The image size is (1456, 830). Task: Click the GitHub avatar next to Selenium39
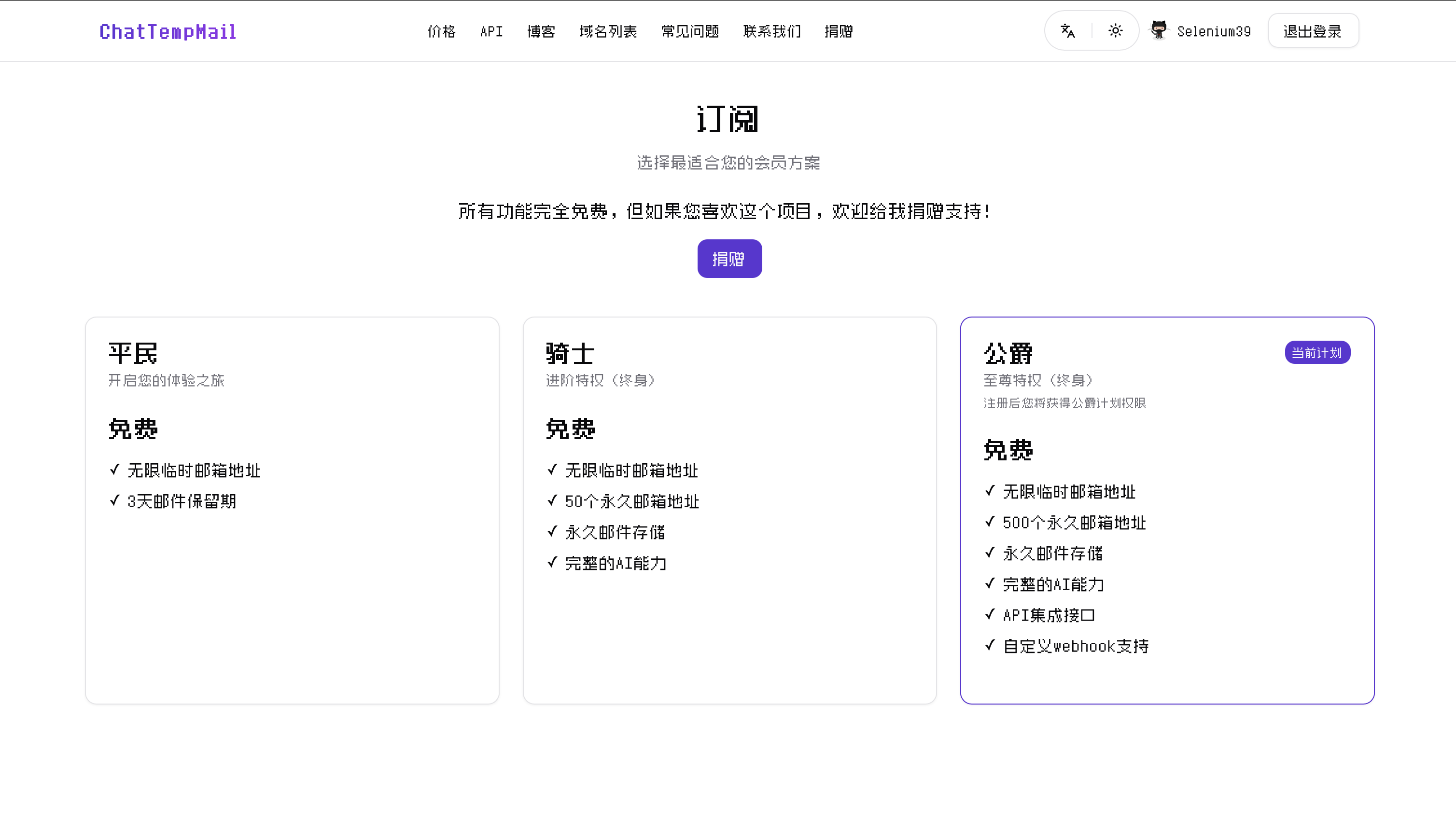coord(1158,31)
